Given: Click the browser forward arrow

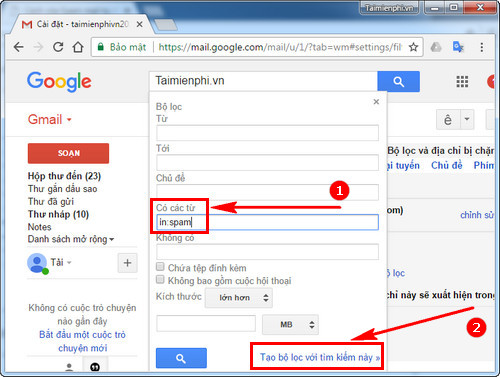Looking at the screenshot, I should tap(38, 47).
